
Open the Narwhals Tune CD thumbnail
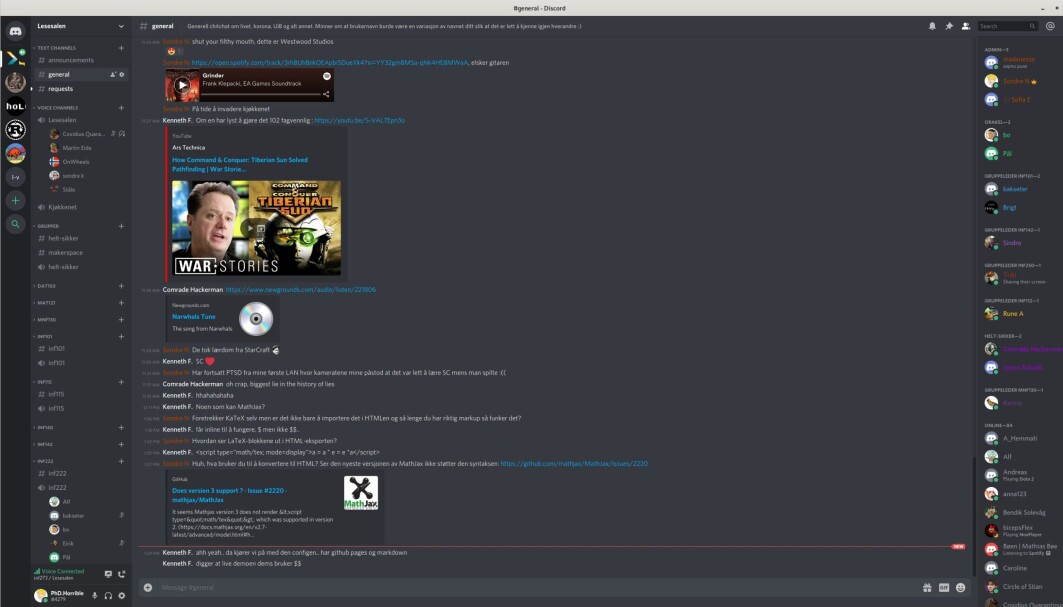pos(256,319)
